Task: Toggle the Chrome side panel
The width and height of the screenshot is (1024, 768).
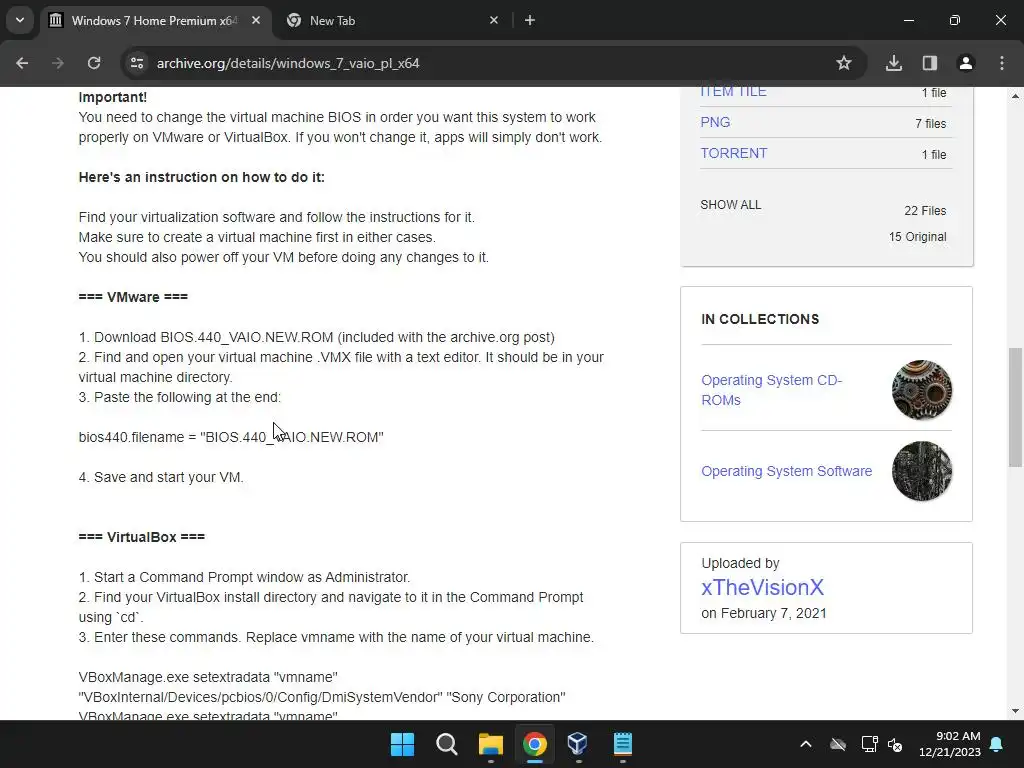Action: point(930,63)
